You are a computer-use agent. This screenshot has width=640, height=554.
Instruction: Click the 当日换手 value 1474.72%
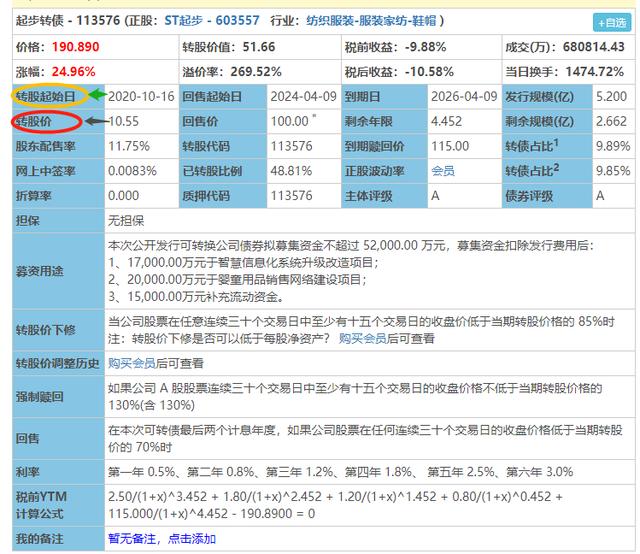coord(595,72)
